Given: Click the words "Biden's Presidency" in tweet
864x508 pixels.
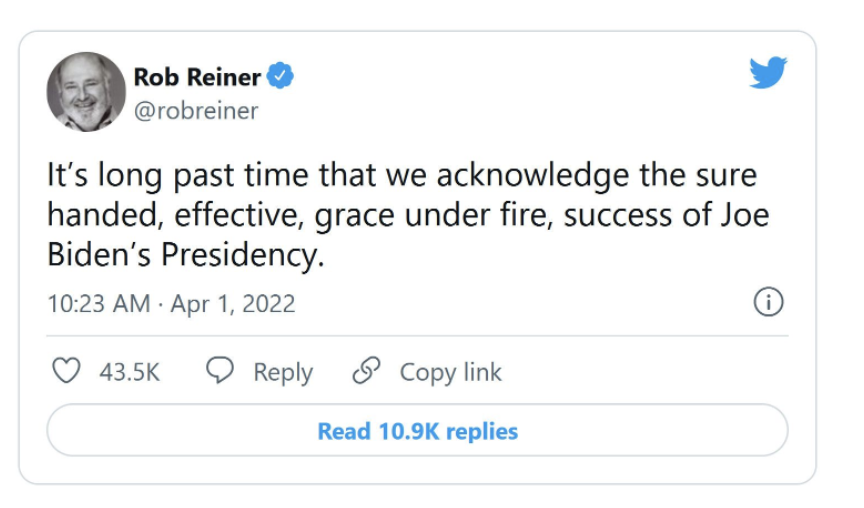Looking at the screenshot, I should pos(186,255).
